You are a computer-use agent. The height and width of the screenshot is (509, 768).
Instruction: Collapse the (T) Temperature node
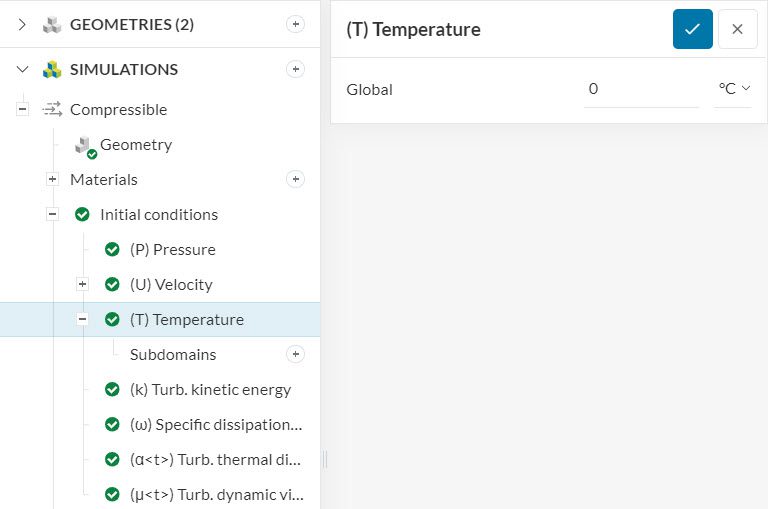click(x=83, y=319)
